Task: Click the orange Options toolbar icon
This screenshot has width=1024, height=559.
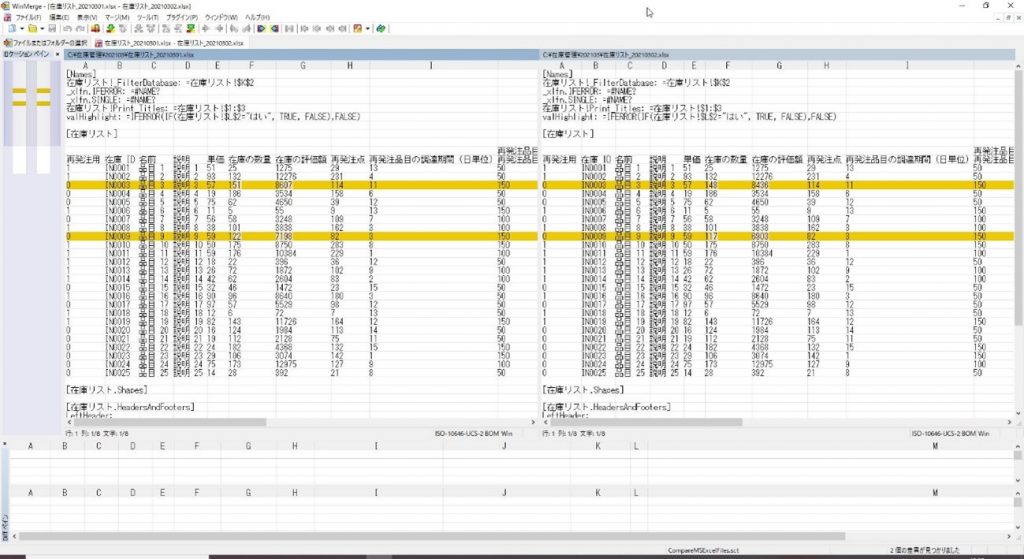Action: tap(357, 29)
